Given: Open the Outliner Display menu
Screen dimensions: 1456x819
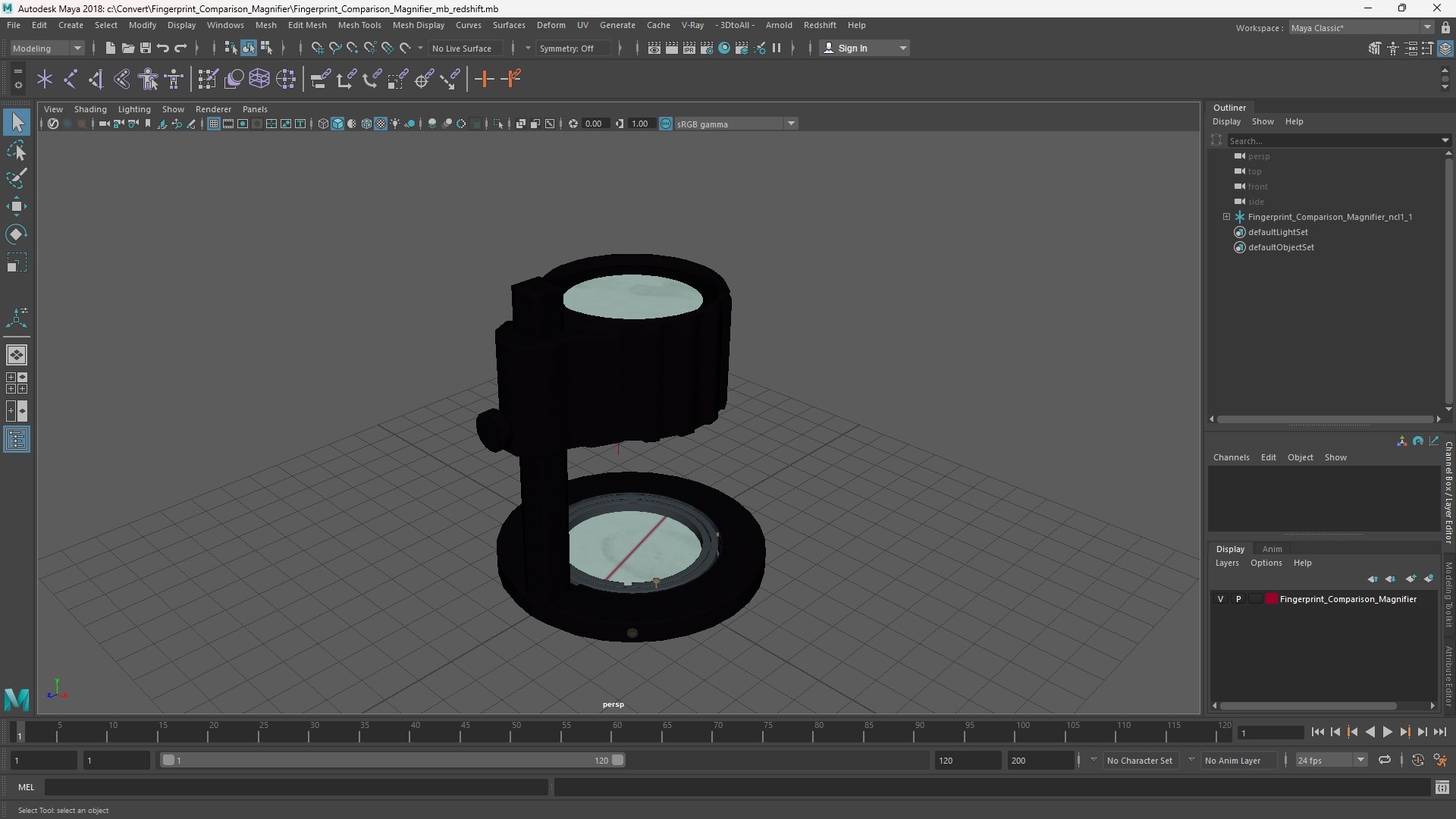Looking at the screenshot, I should click(1226, 121).
